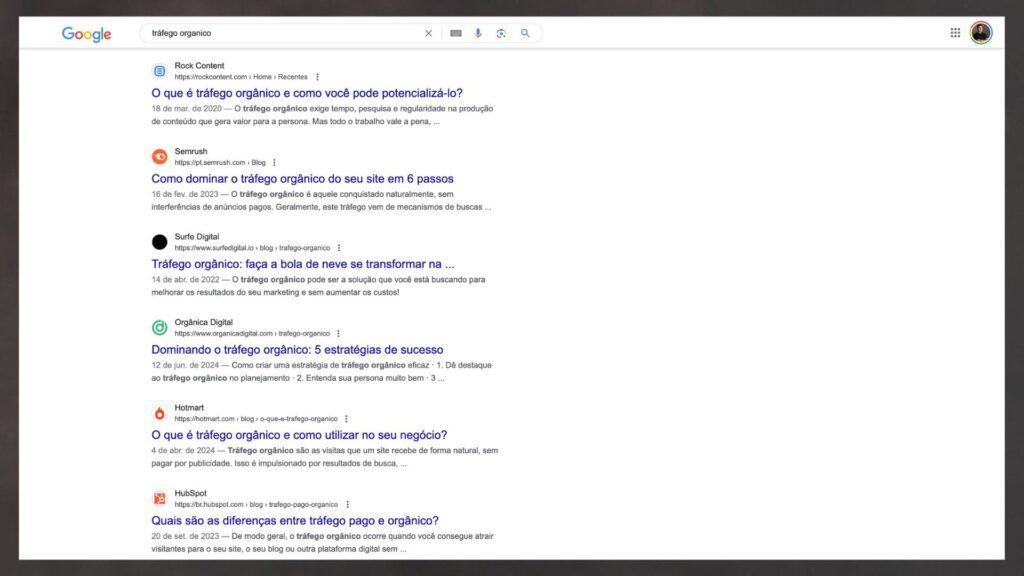The height and width of the screenshot is (576, 1024).
Task: Open more options for Orgânica Digital result
Action: [338, 334]
